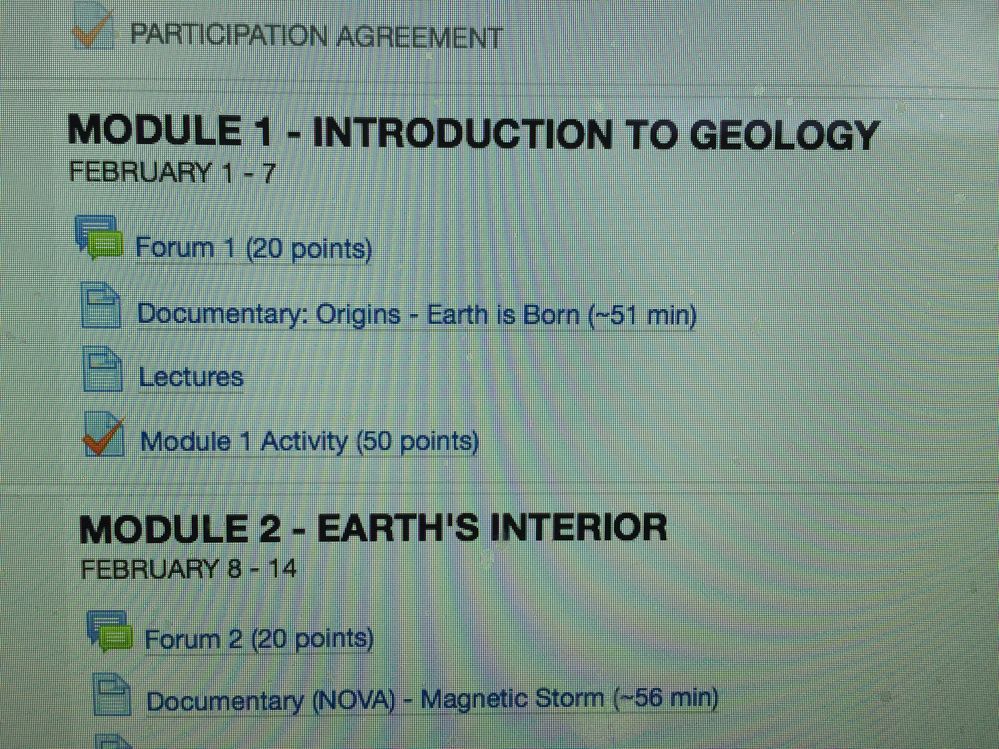Click the February 8 - 14 date text
Viewport: 999px width, 749px height.
[188, 569]
